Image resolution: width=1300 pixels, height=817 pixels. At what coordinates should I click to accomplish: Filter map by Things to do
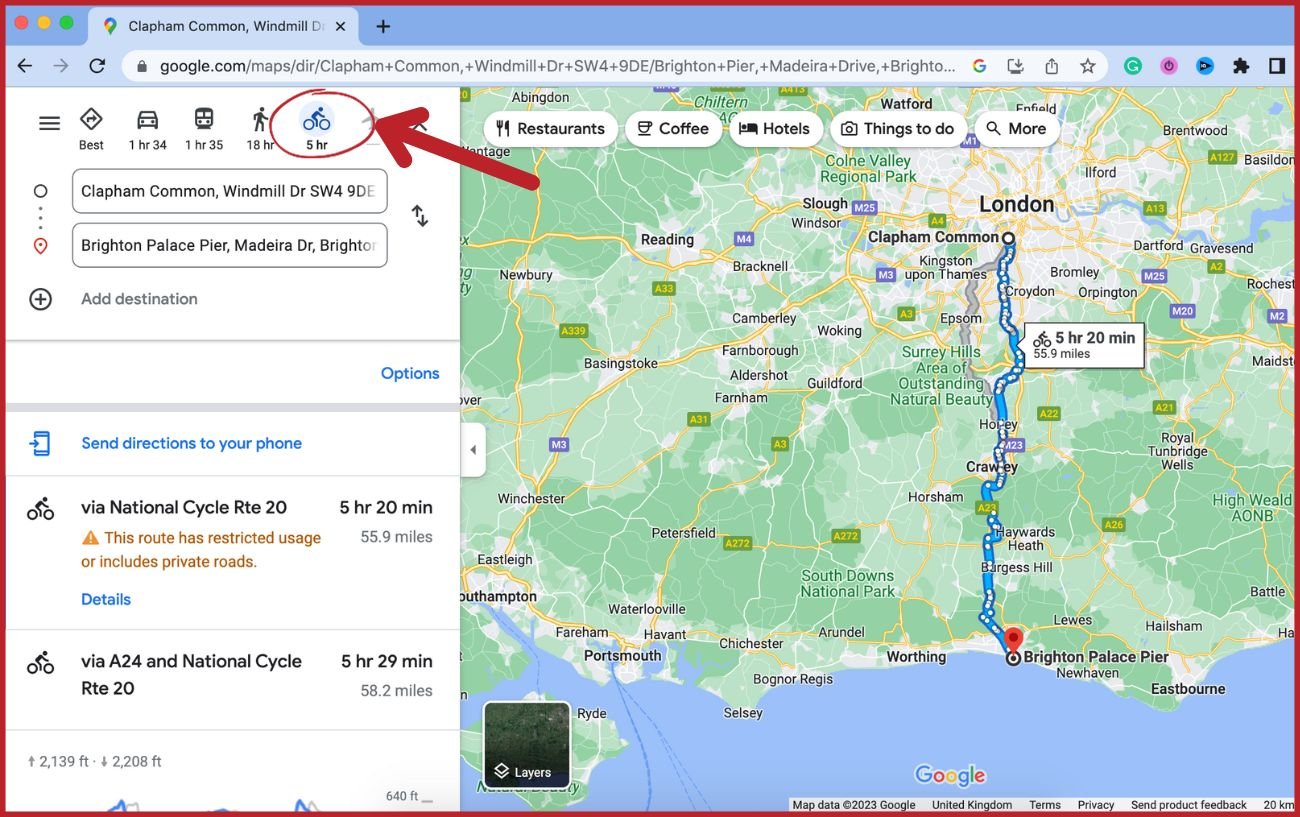(x=898, y=128)
